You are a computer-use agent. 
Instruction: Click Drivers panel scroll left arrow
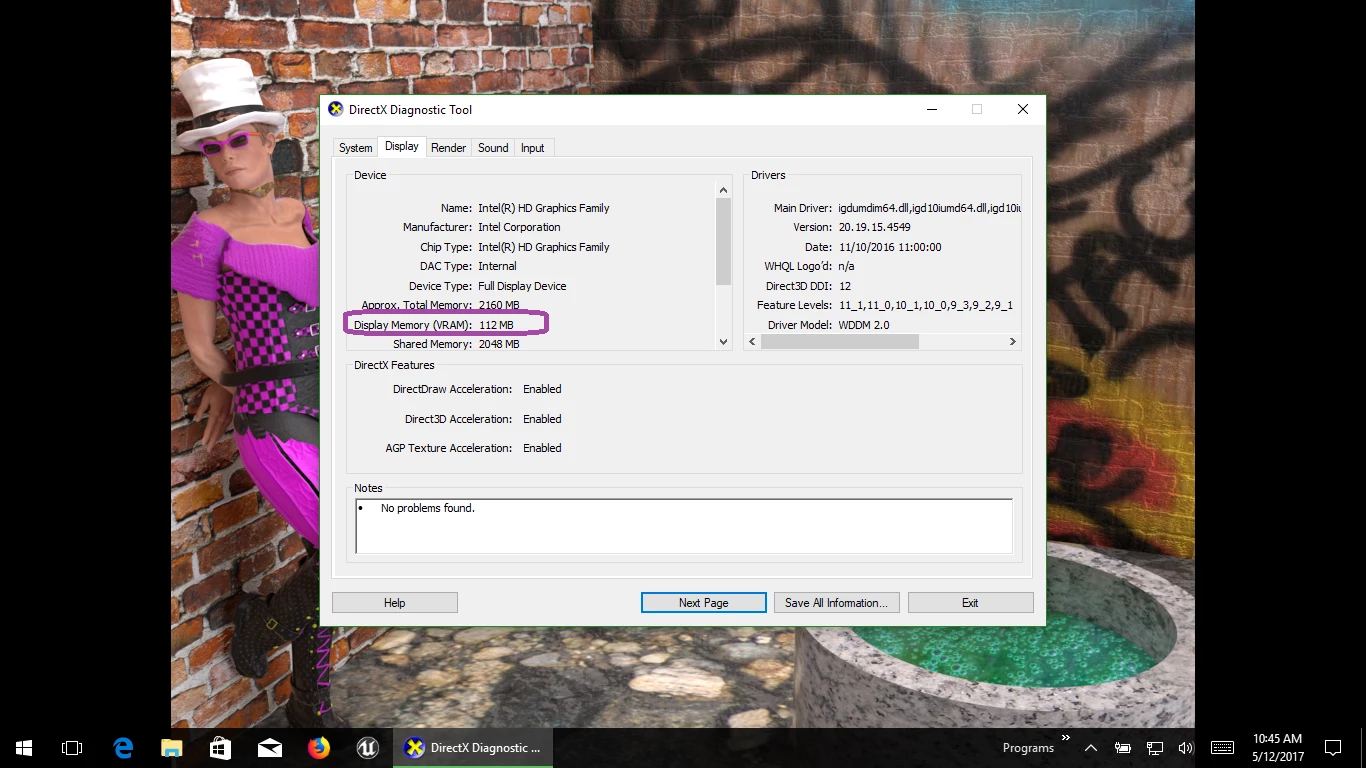pos(753,342)
